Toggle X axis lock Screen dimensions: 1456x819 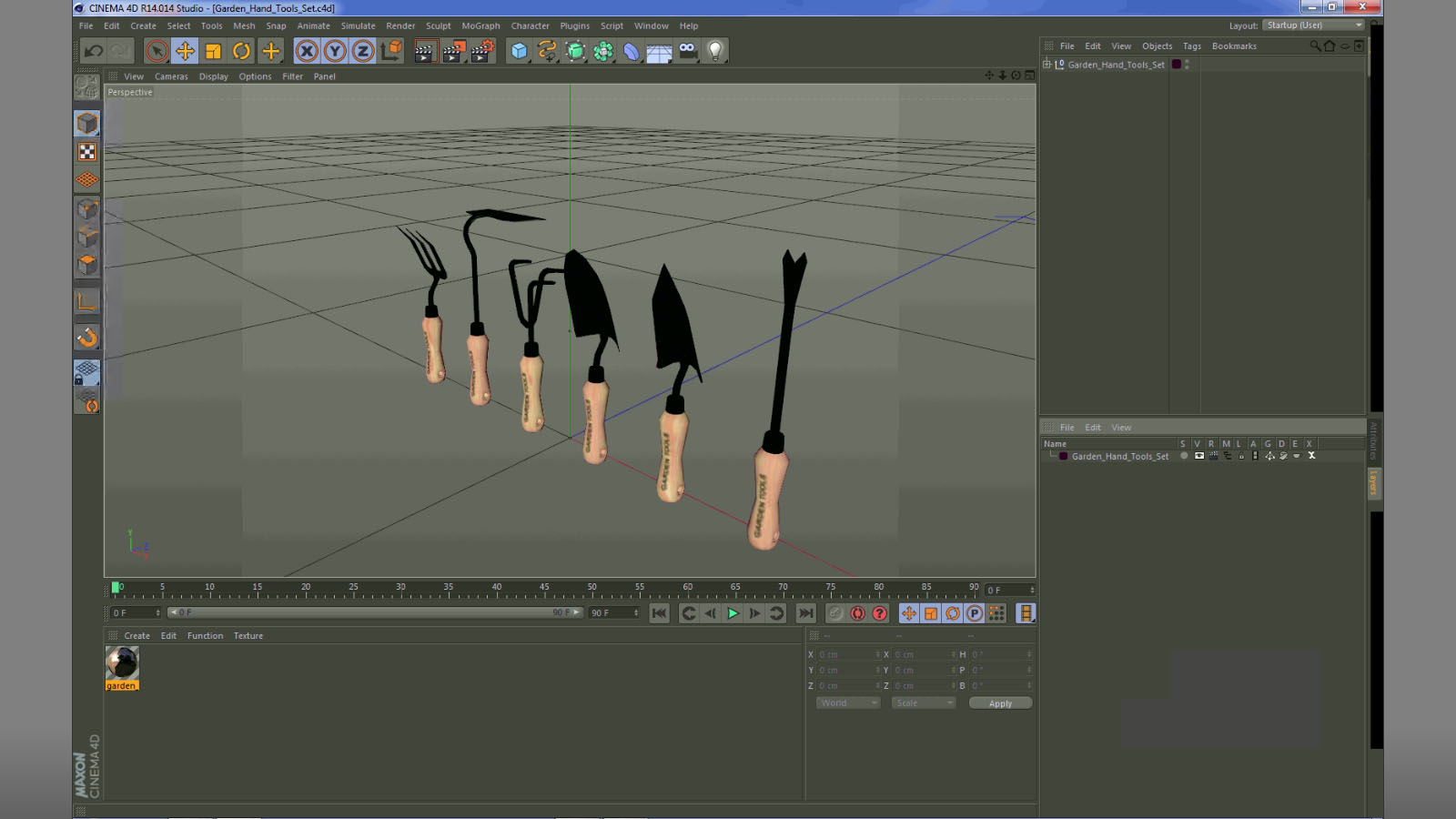tap(307, 51)
